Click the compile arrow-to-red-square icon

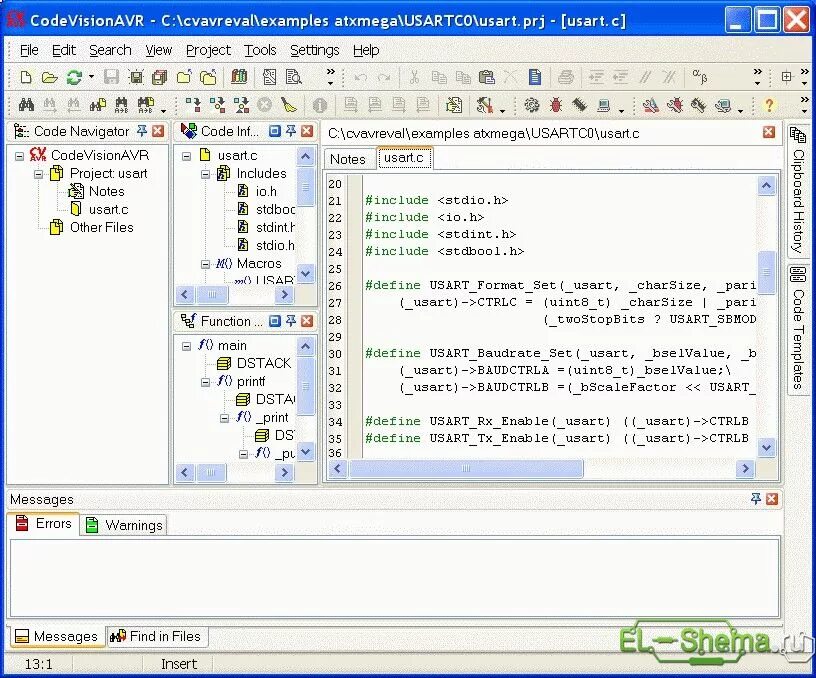193,105
